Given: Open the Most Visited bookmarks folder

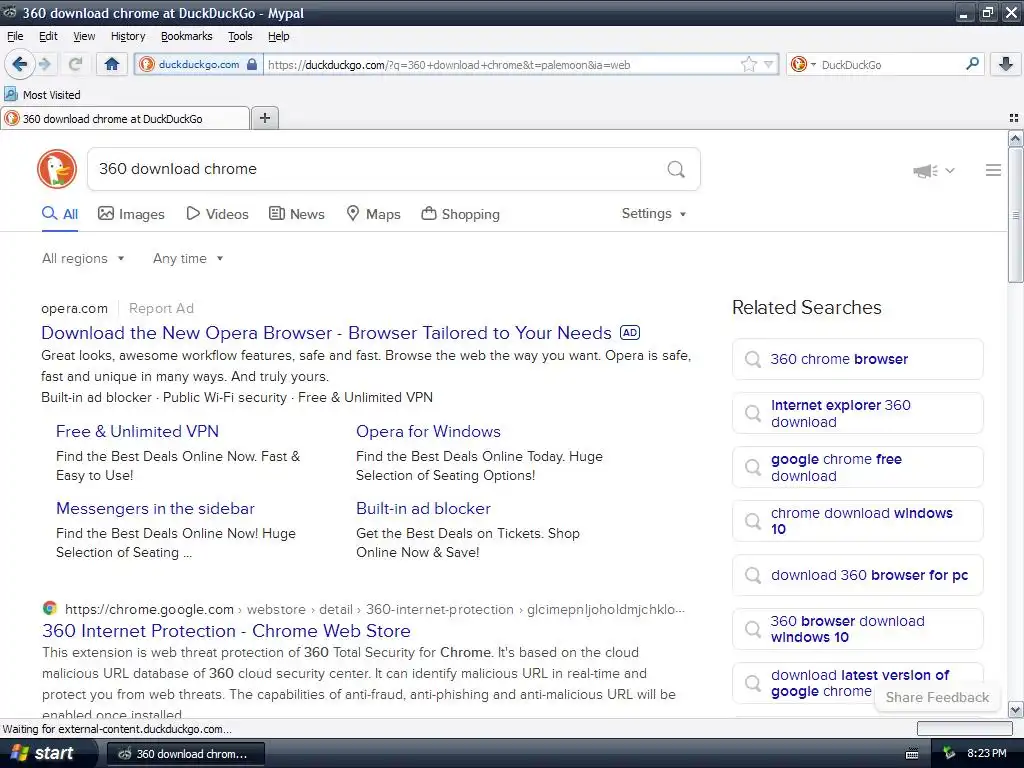Looking at the screenshot, I should click(x=42, y=95).
